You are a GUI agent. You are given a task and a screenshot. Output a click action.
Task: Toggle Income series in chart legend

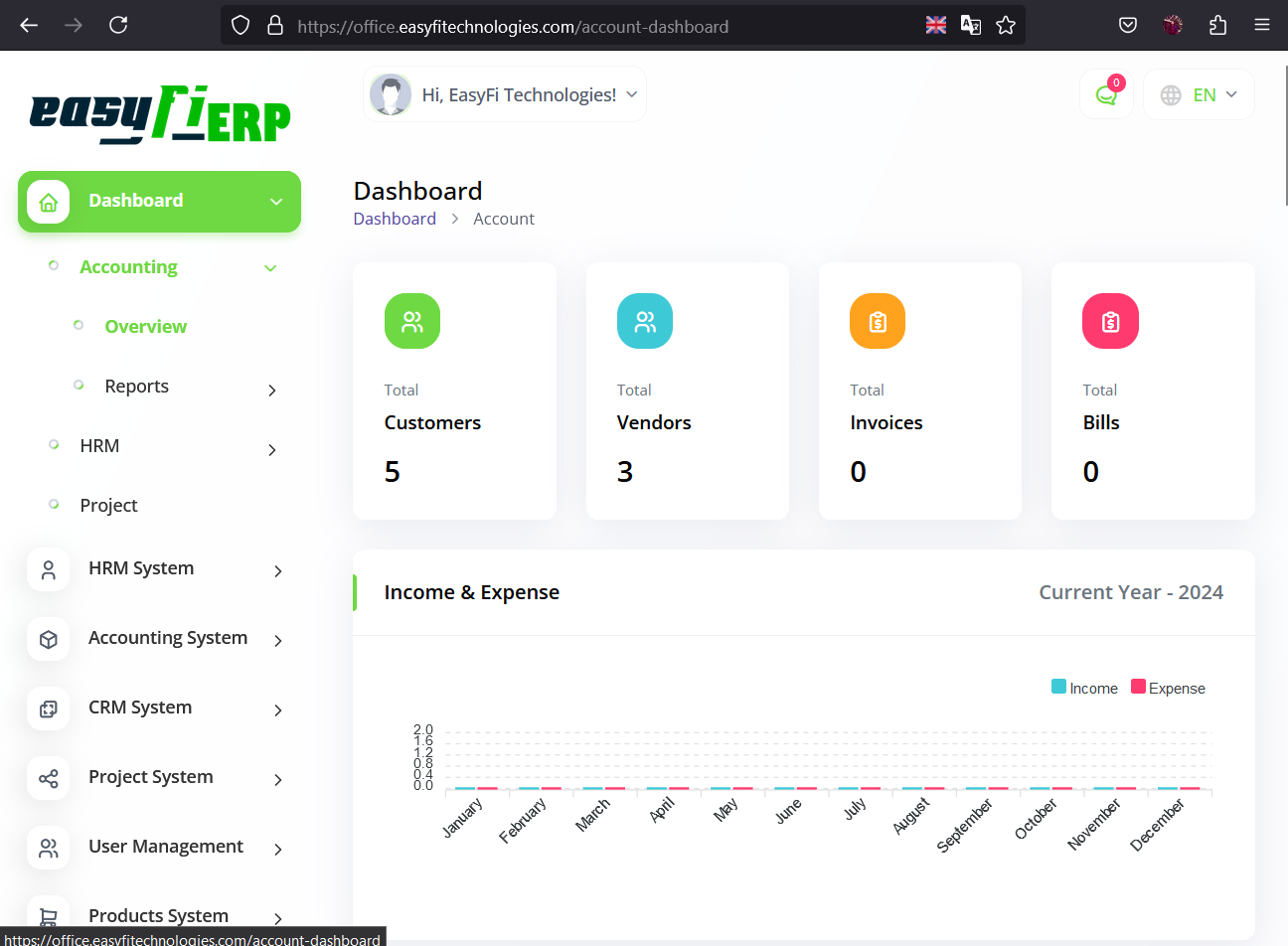pyautogui.click(x=1084, y=688)
